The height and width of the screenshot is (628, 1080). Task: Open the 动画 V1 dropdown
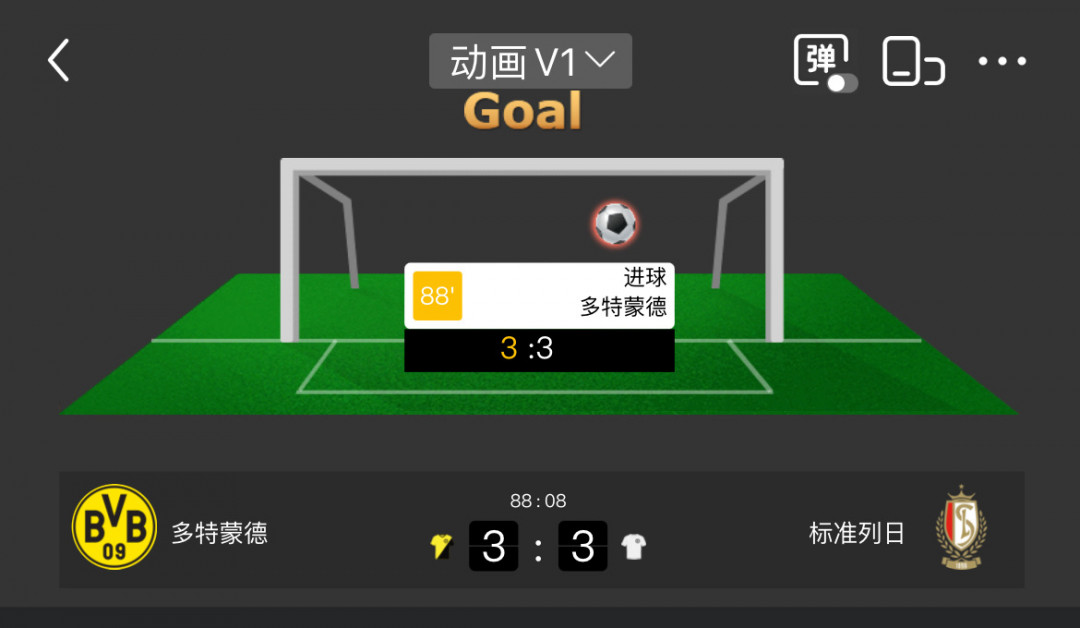click(530, 61)
